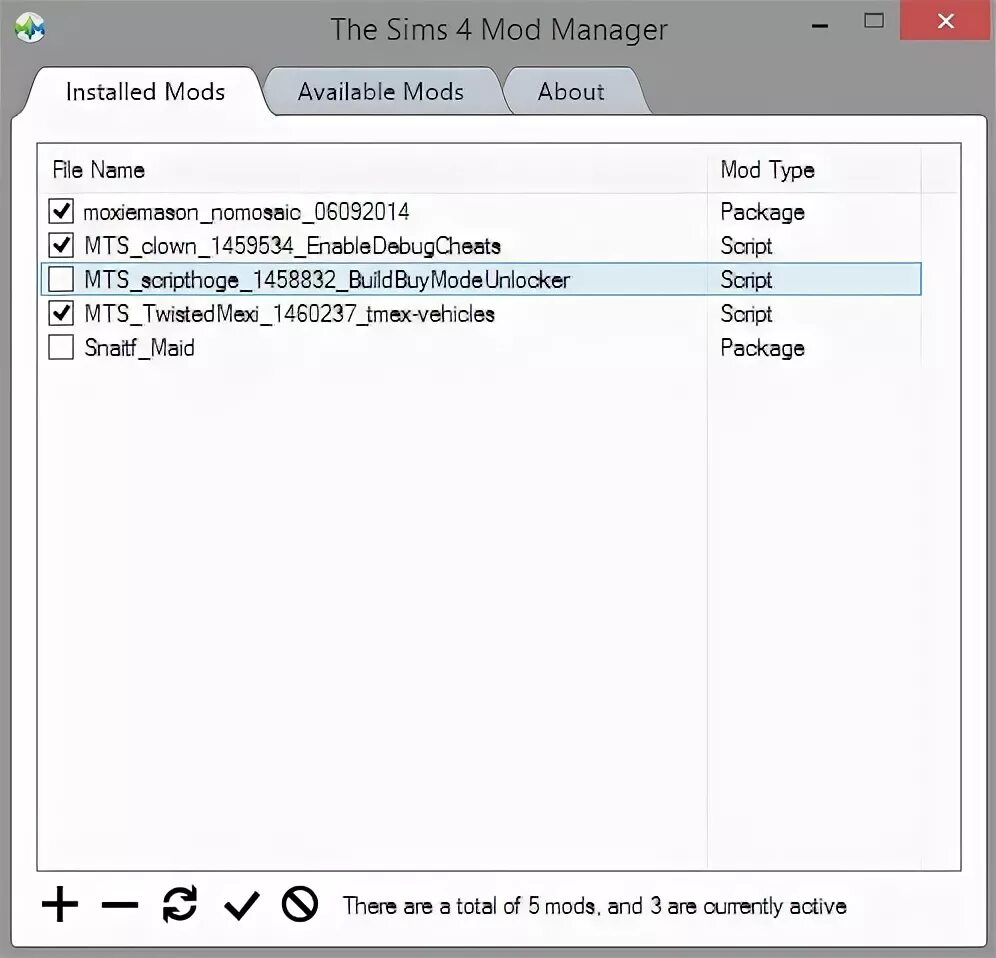This screenshot has width=996, height=958.
Task: Remove selected mod with minus icon
Action: coord(119,905)
